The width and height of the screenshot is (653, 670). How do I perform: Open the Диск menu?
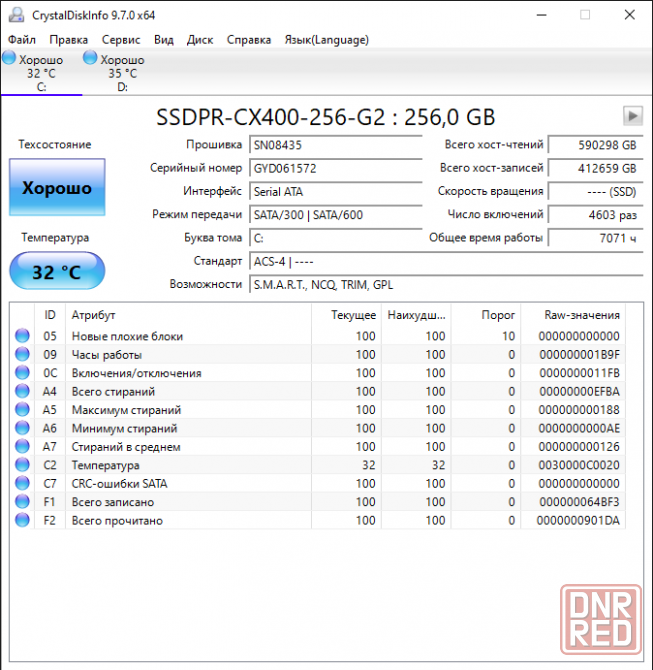pos(200,40)
